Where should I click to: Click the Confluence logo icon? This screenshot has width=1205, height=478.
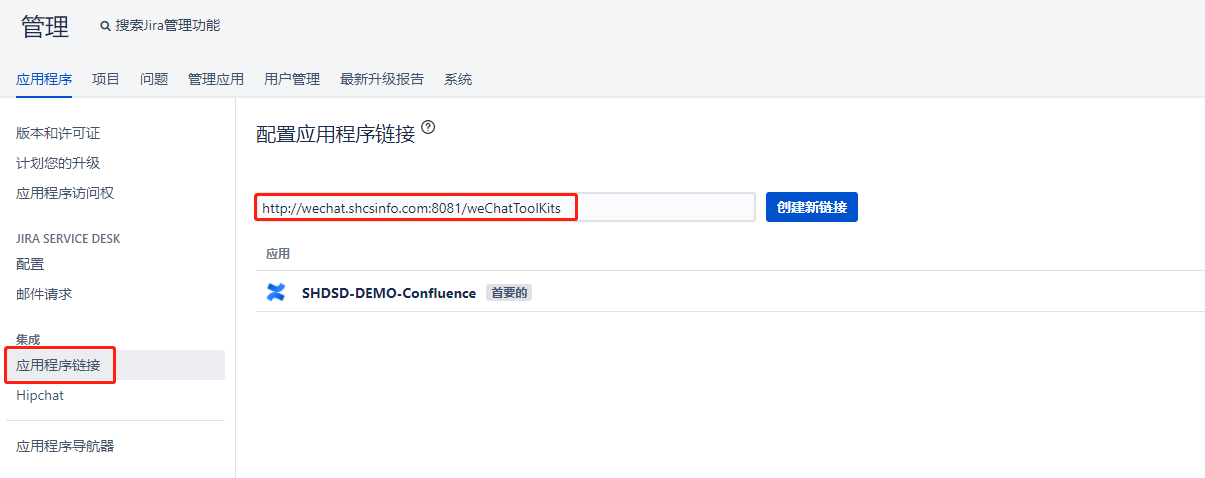(276, 292)
